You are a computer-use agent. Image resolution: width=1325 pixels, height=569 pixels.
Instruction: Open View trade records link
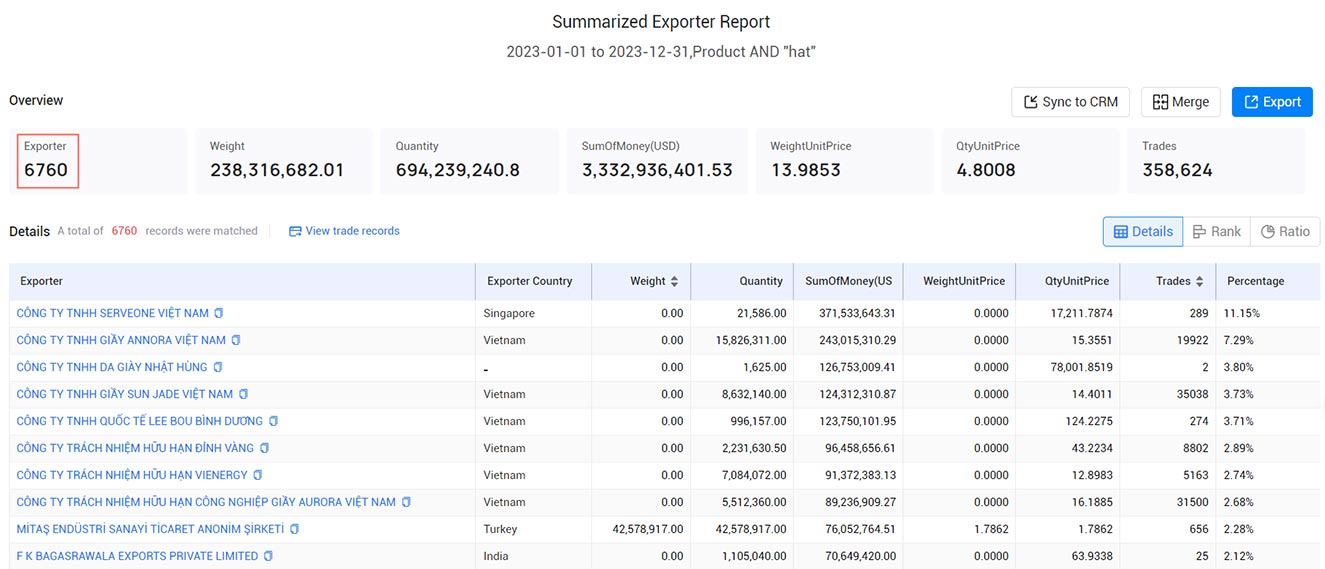tap(344, 231)
